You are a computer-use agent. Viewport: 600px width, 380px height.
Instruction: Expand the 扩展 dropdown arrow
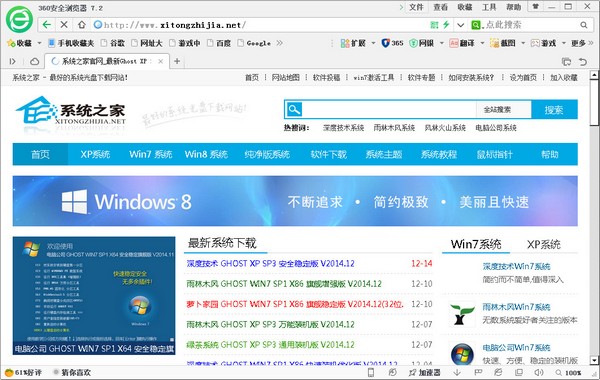click(x=373, y=43)
